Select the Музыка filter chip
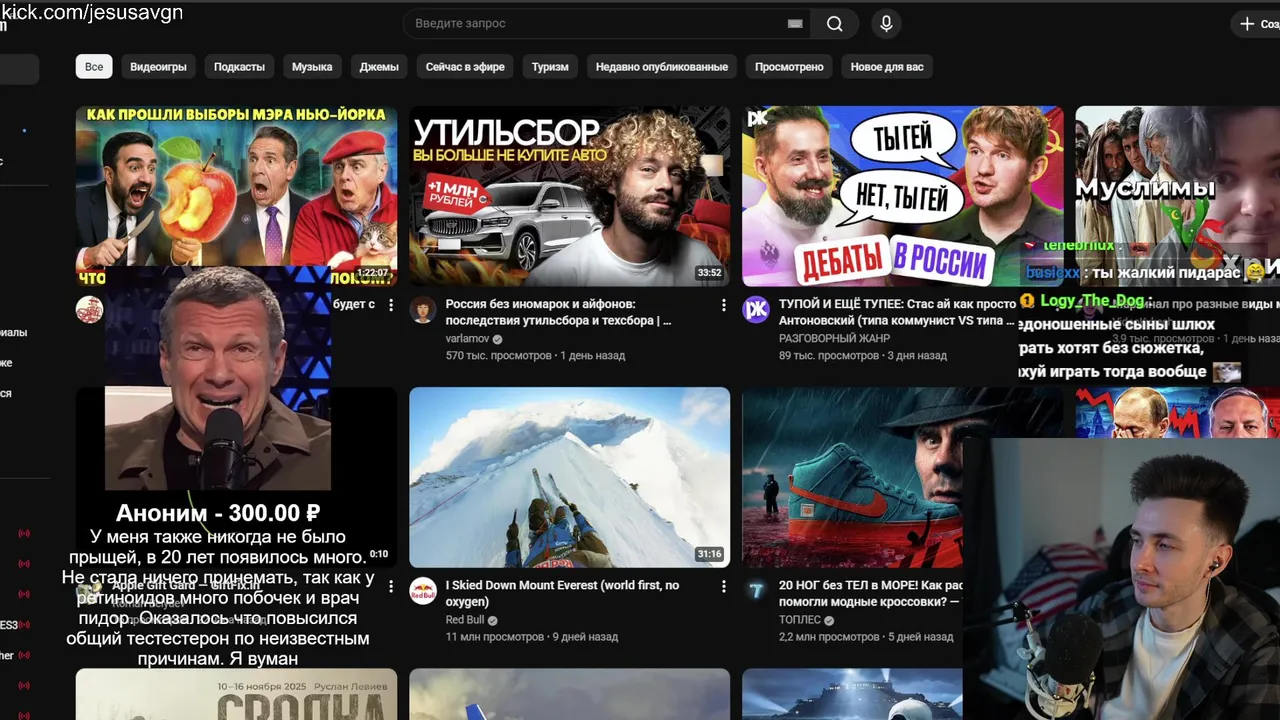This screenshot has height=720, width=1280. (312, 67)
